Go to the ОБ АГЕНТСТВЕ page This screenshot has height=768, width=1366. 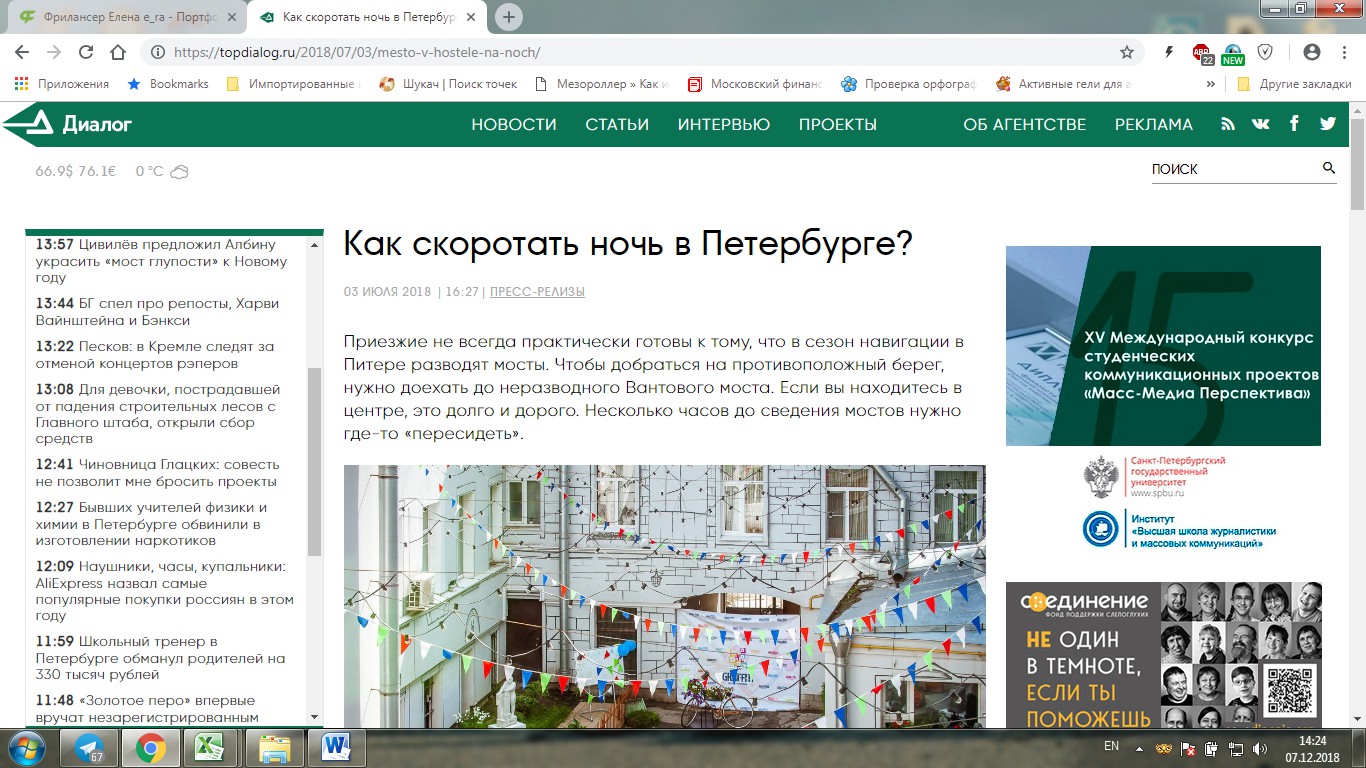[1025, 124]
